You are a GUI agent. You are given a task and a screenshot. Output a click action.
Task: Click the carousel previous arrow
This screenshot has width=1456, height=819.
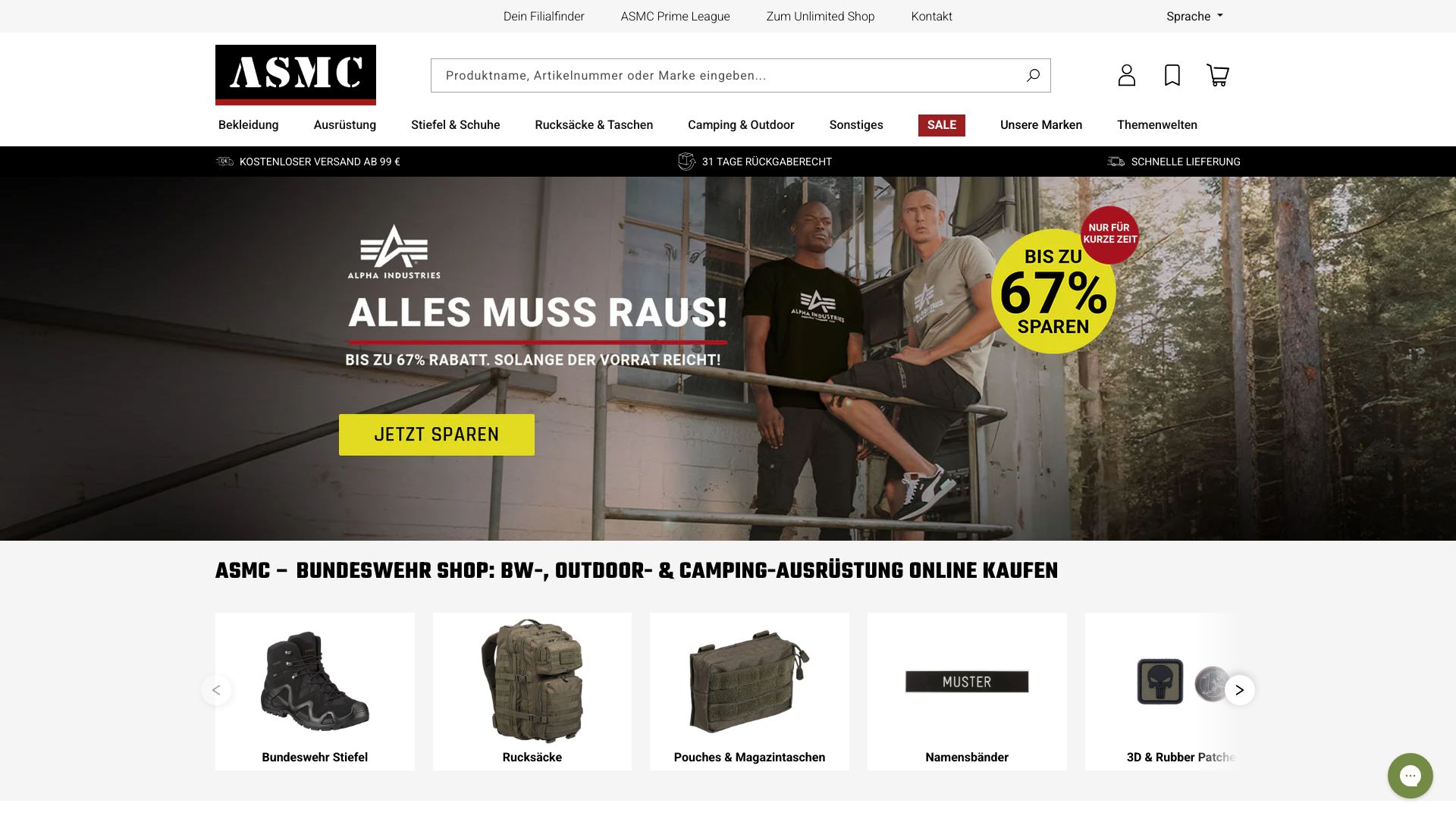(216, 690)
